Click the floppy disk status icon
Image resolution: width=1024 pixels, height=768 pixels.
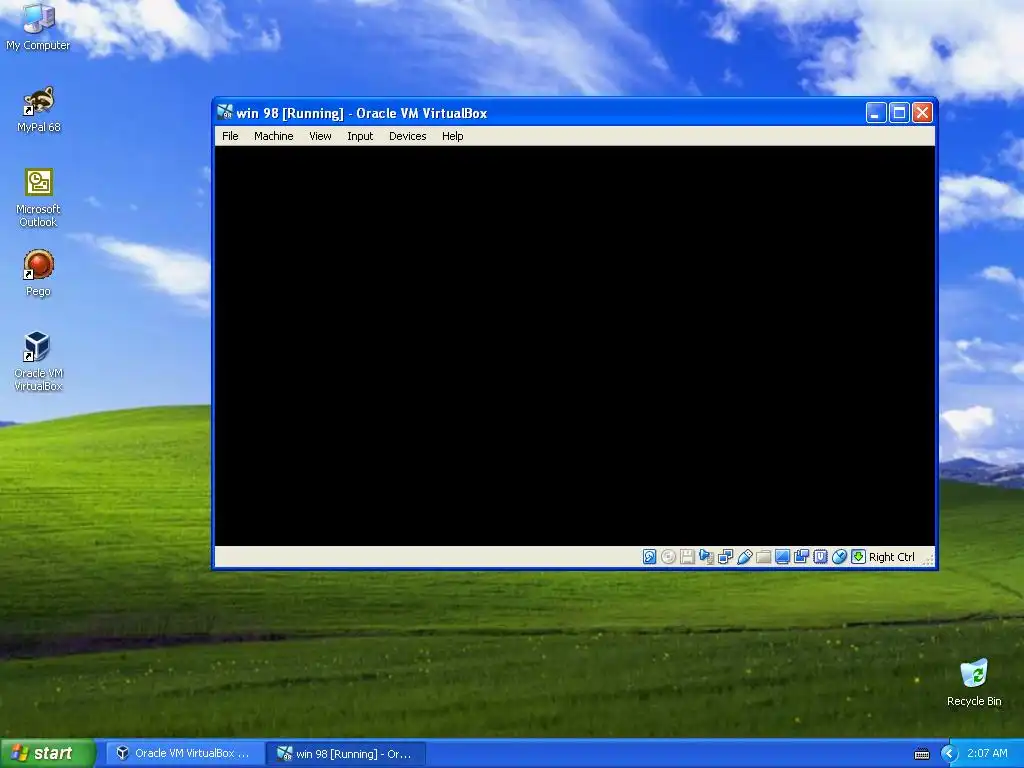click(x=687, y=556)
